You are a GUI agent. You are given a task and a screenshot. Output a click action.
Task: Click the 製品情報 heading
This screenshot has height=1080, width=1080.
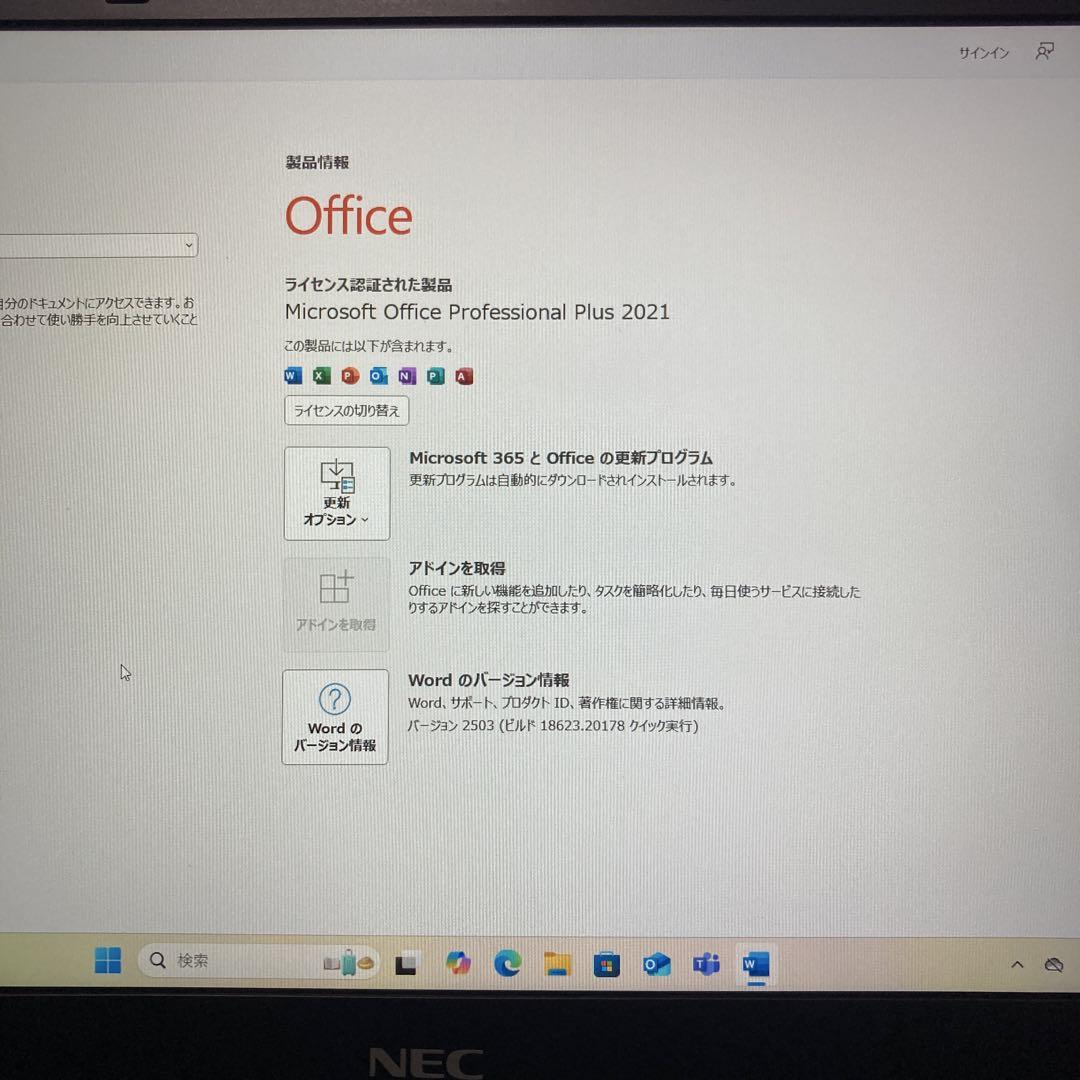click(x=318, y=163)
